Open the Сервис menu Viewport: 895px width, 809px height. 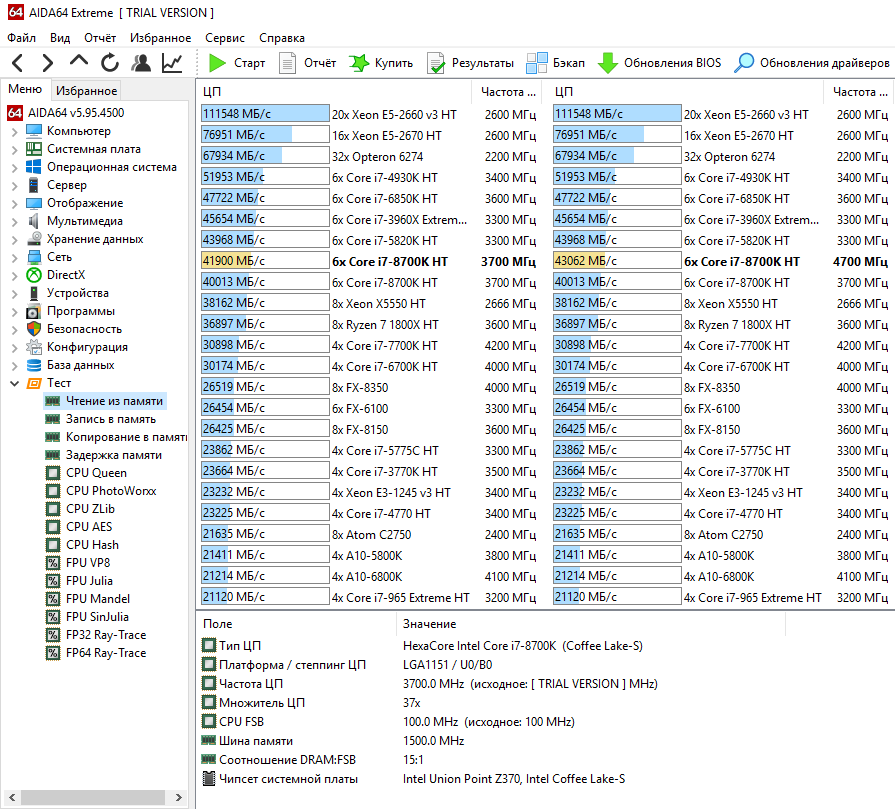point(224,38)
